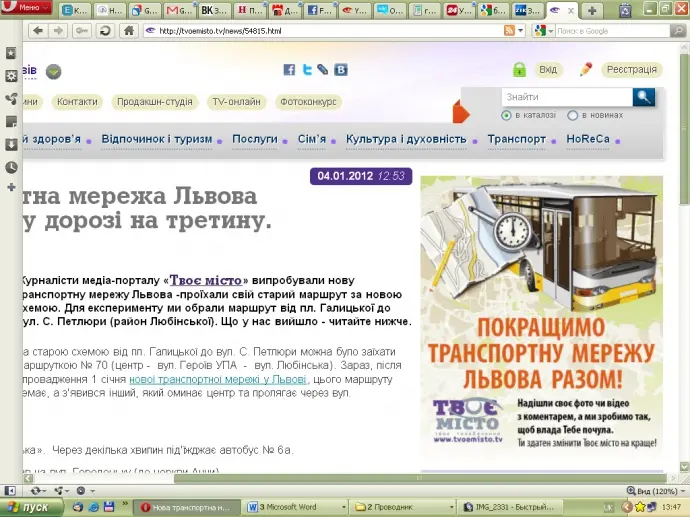Focus the Поиск в Google search field
This screenshot has height=517, width=690.
pyautogui.click(x=613, y=31)
